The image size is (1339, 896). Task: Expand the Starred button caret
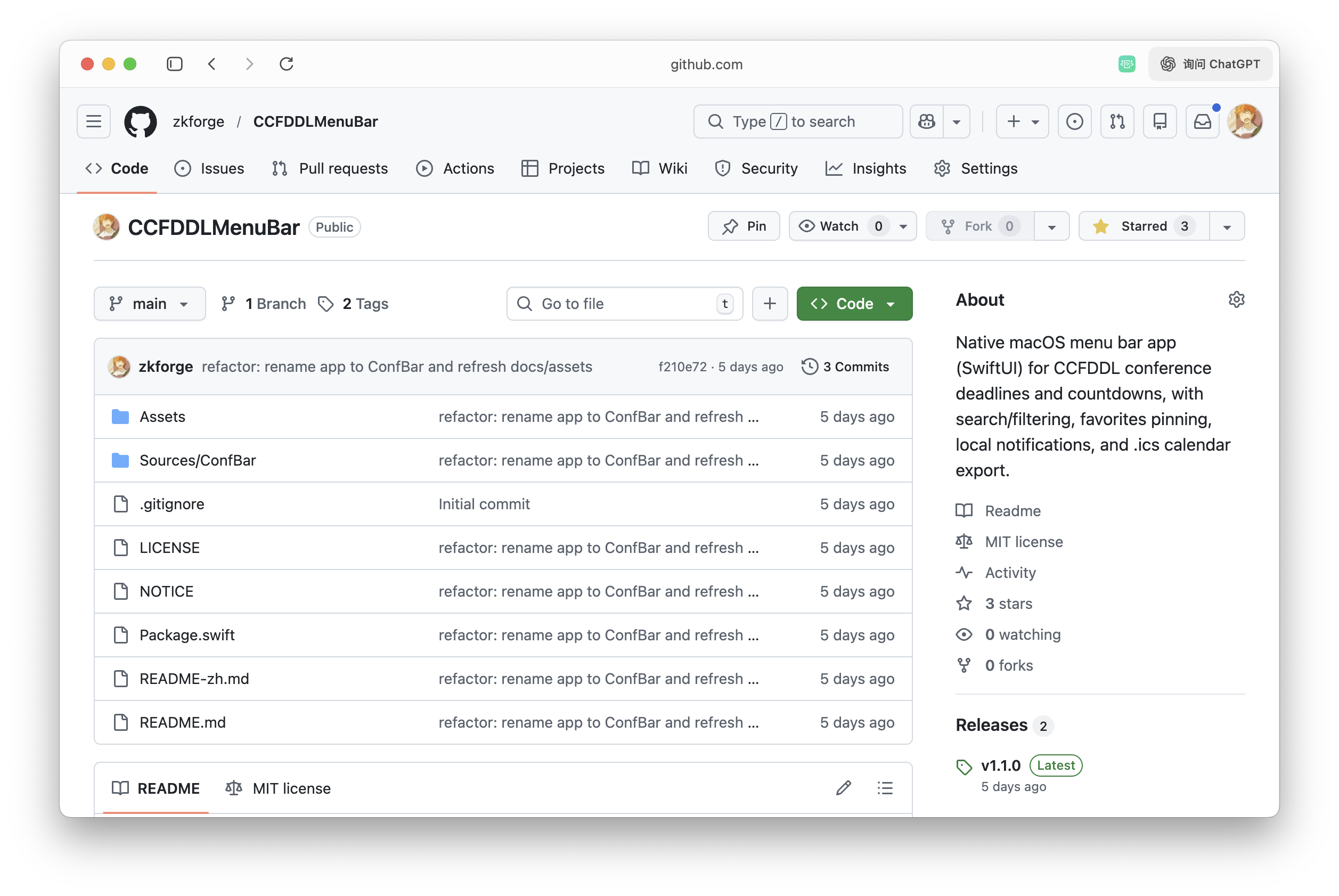[x=1227, y=226]
